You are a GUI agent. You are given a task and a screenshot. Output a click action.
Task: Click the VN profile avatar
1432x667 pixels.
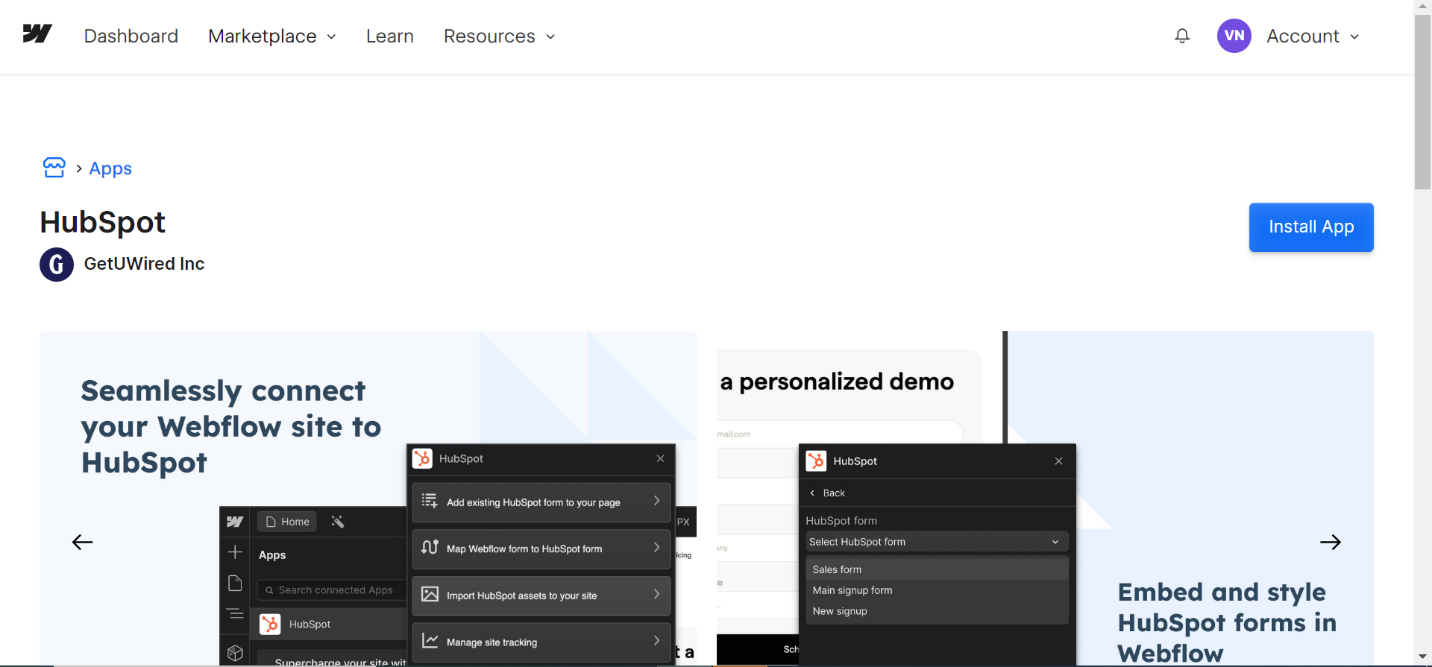1234,36
